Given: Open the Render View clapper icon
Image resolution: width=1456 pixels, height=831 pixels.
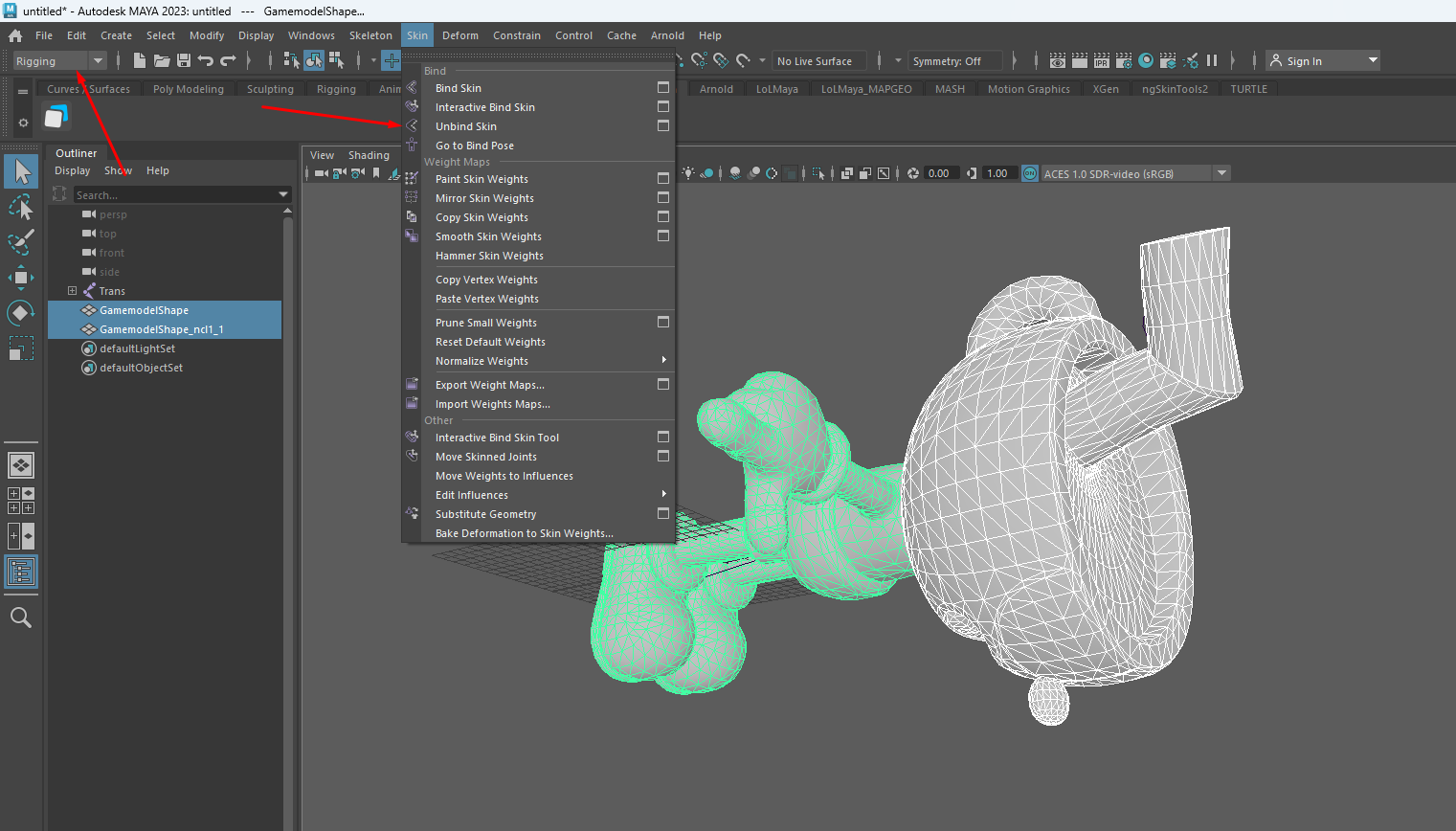Looking at the screenshot, I should [1057, 60].
